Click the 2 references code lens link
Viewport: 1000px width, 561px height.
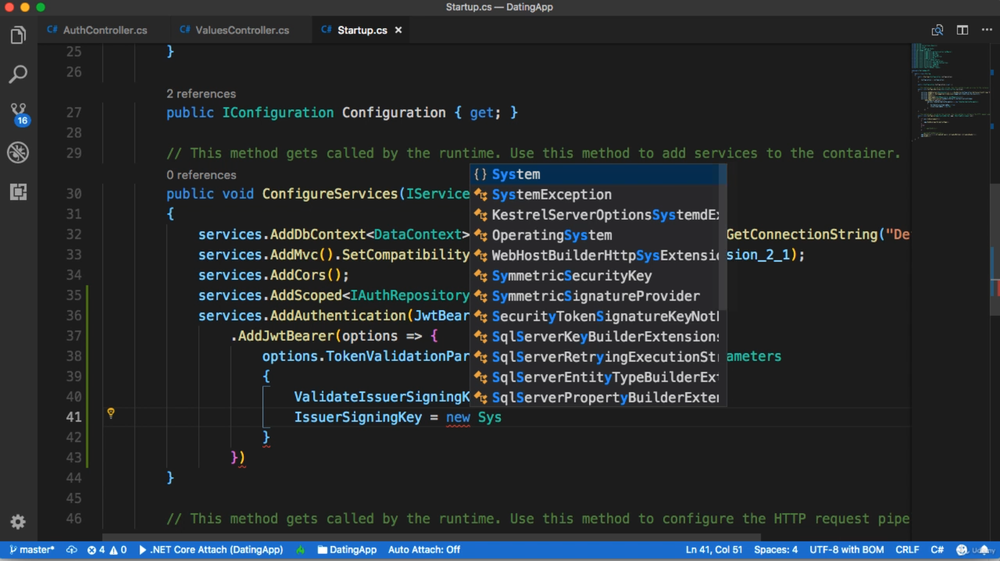coord(201,94)
